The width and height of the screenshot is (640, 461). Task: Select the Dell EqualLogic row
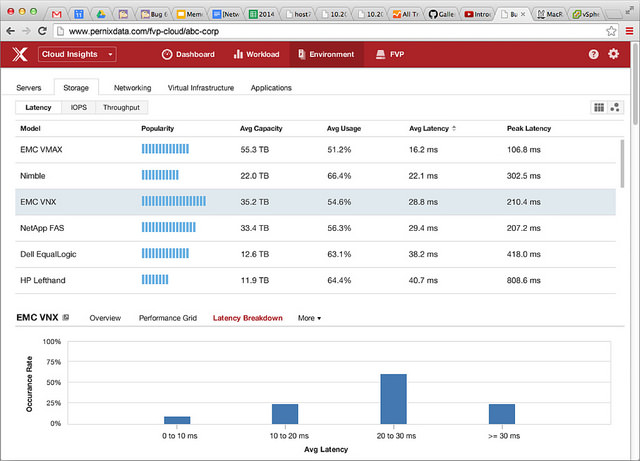pos(316,254)
